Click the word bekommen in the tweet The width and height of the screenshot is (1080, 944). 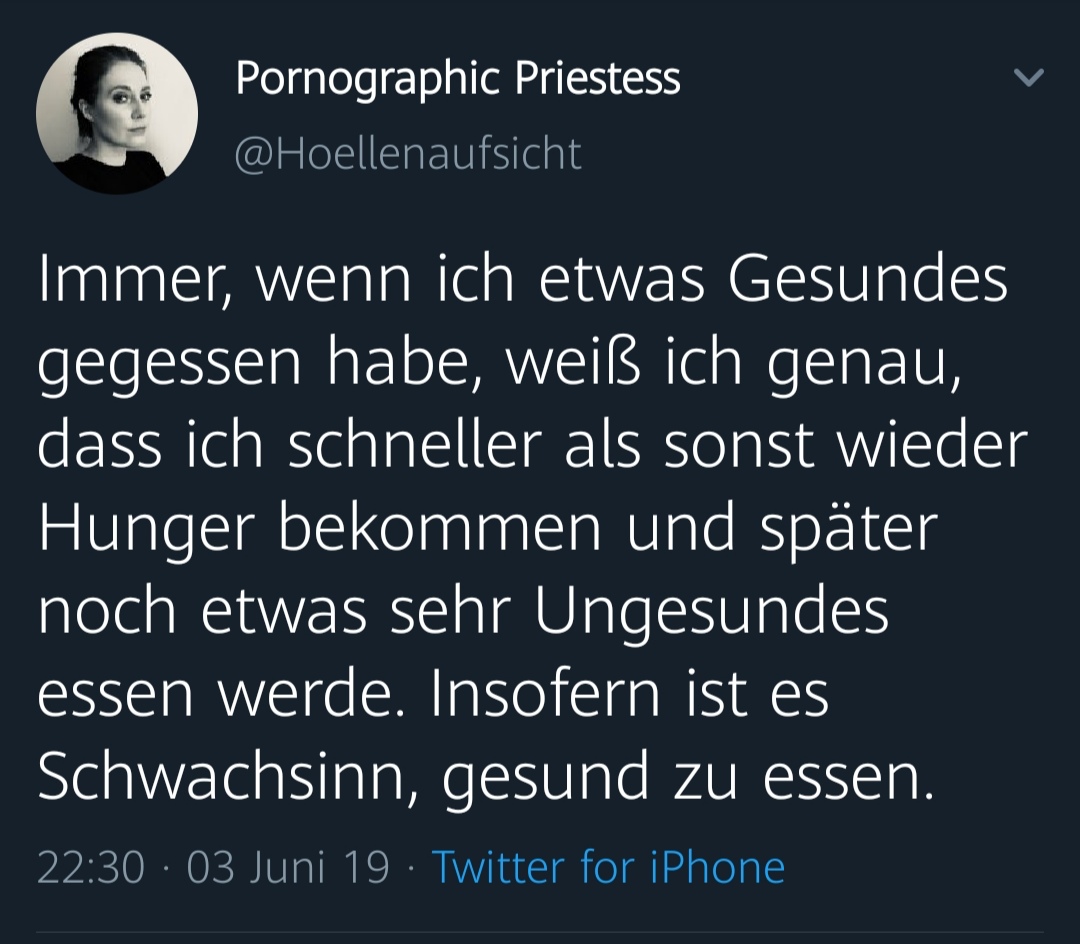[x=440, y=529]
